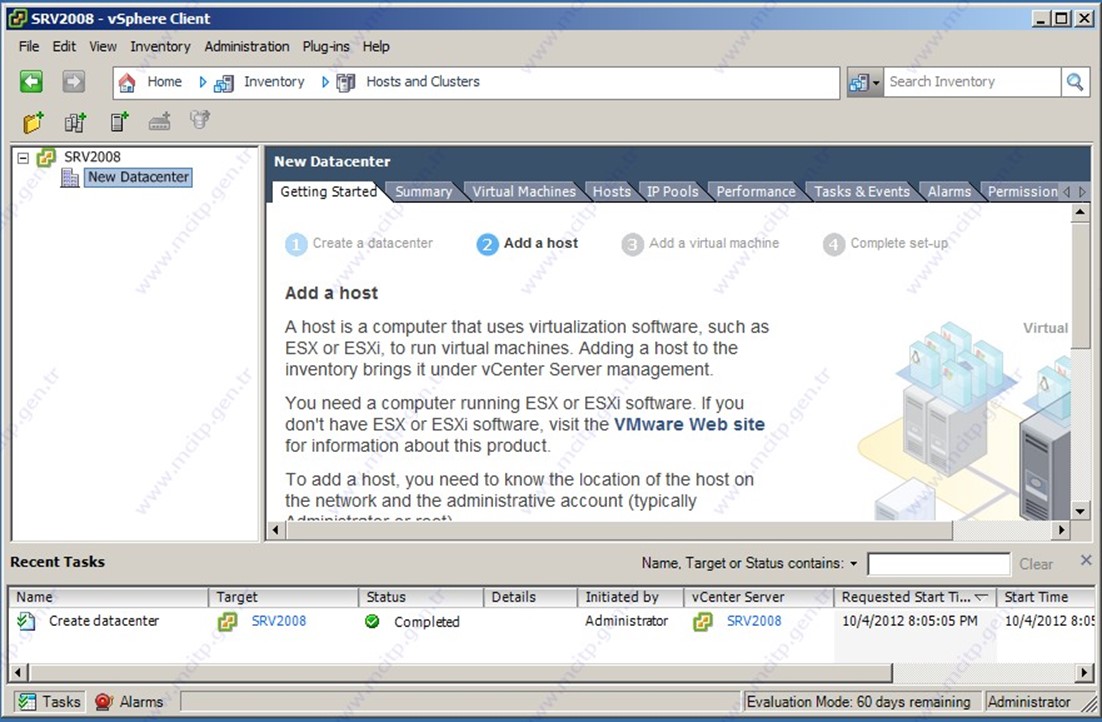Open the View menu

tap(103, 46)
